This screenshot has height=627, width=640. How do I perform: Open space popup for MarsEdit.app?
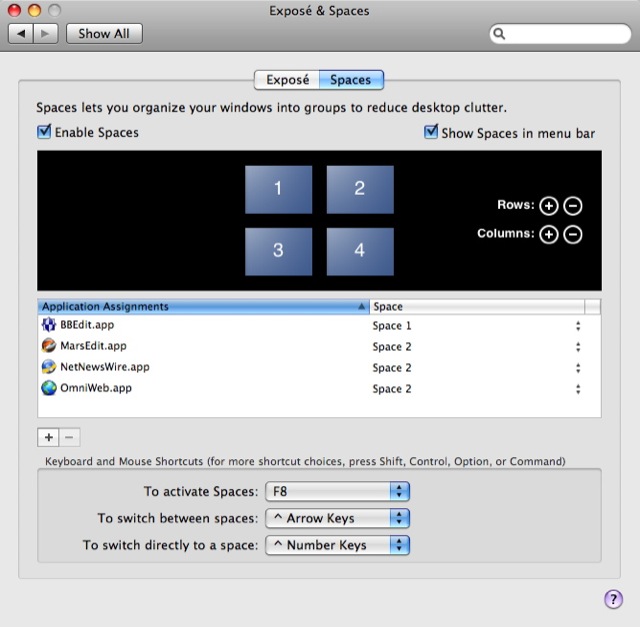point(578,347)
